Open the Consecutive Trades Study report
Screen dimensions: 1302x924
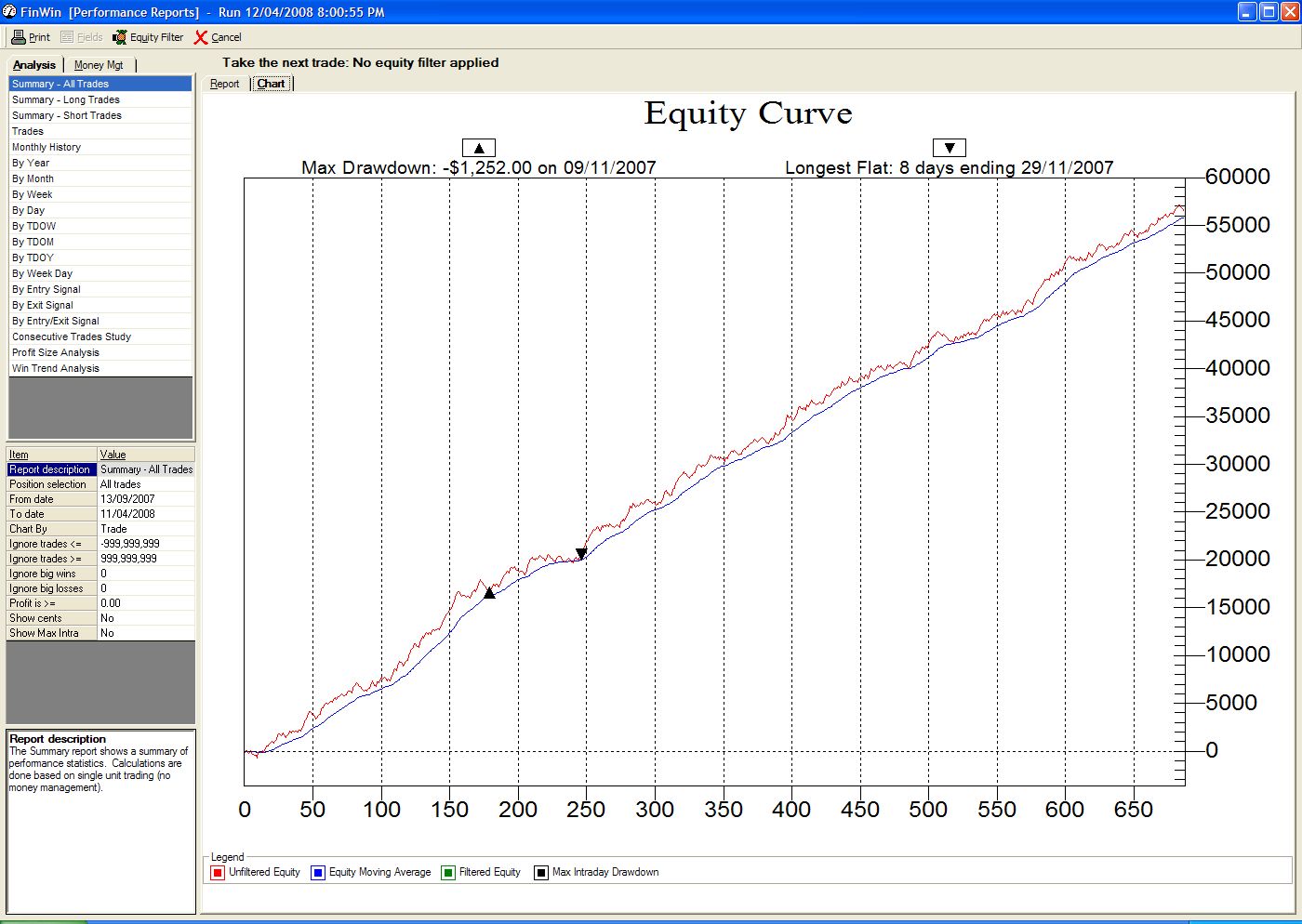(x=100, y=337)
